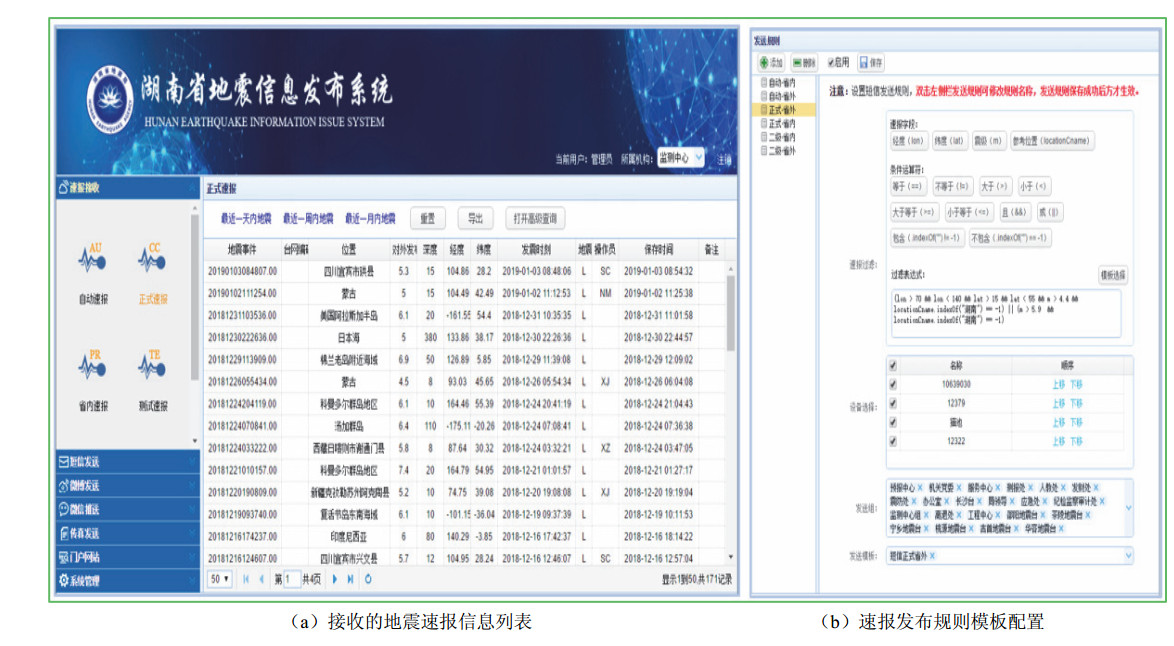Screen dimensions: 1174x646
Task: Expand the 微博发送 sidebar section
Action: pyautogui.click(x=127, y=486)
